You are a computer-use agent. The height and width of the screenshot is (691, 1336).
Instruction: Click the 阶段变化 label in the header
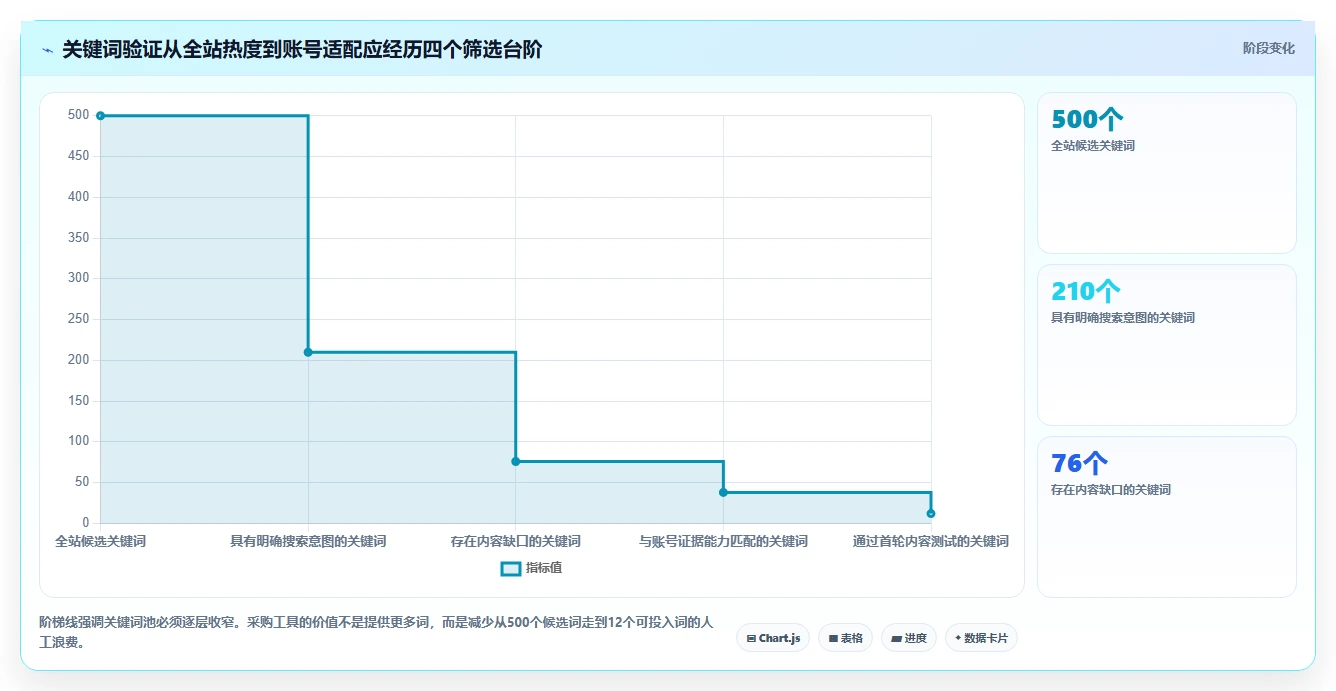[1268, 48]
